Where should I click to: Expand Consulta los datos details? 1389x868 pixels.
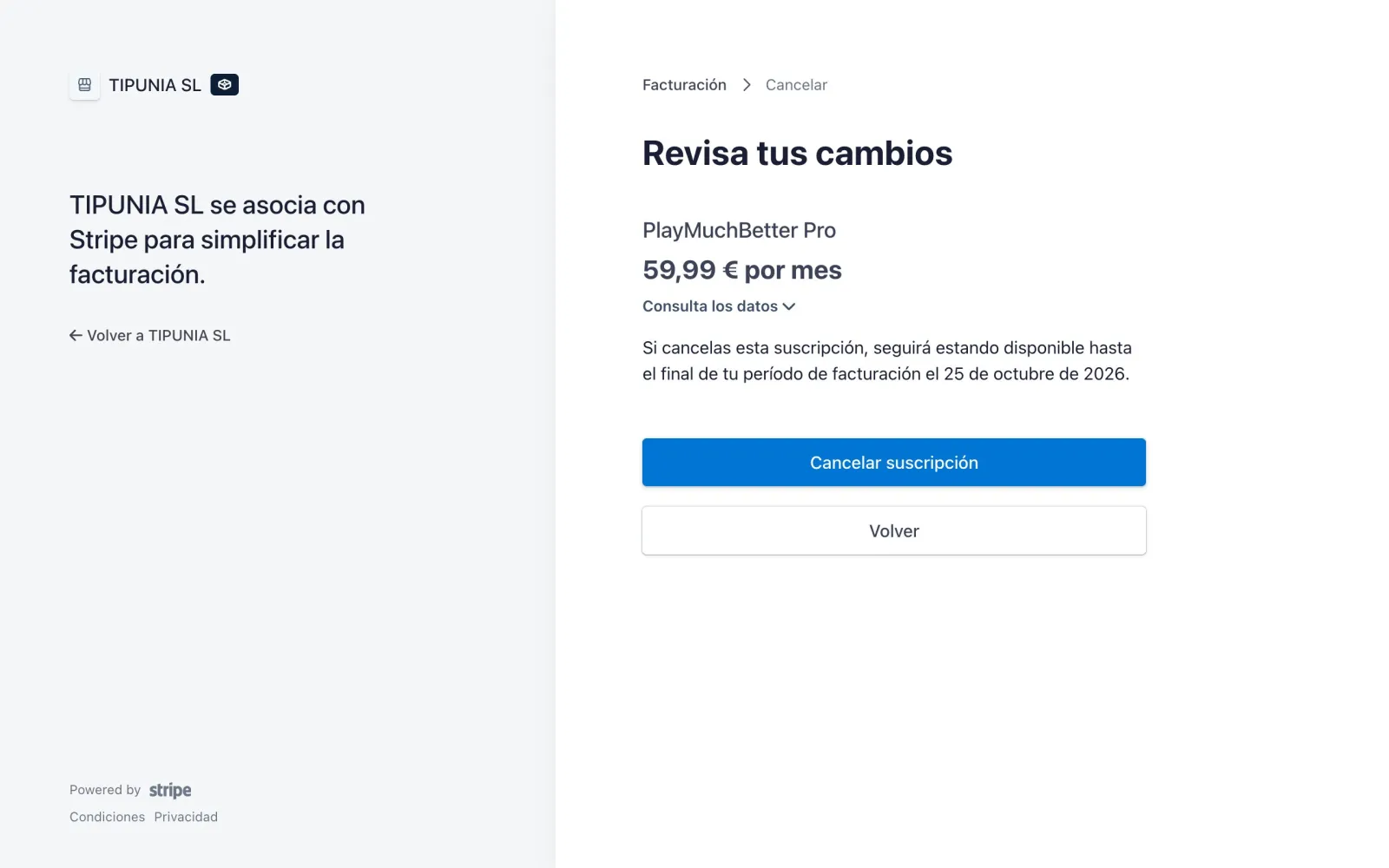click(719, 306)
